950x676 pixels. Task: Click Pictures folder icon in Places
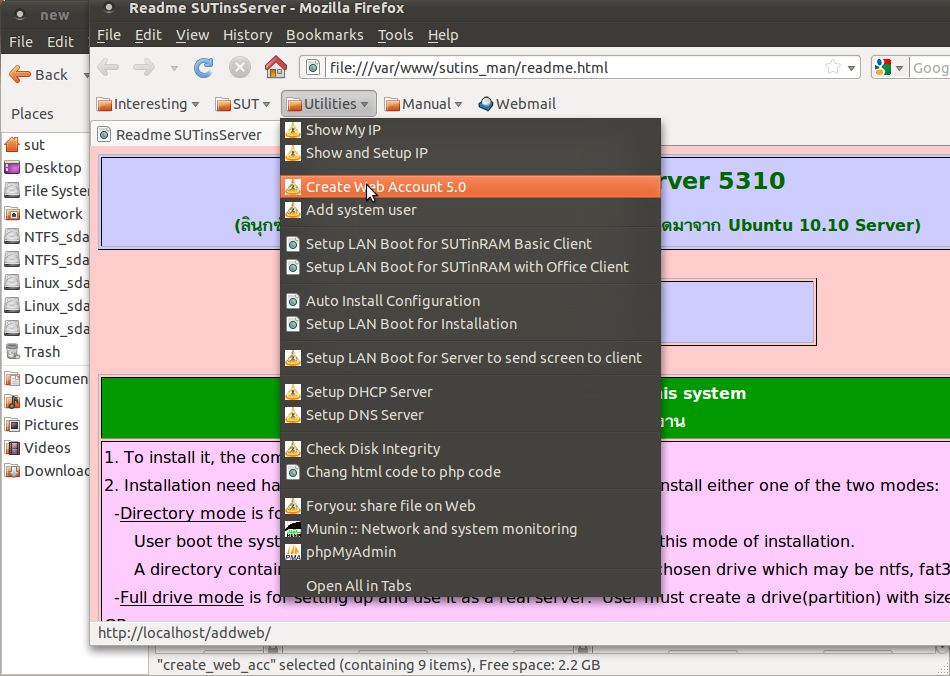12,425
